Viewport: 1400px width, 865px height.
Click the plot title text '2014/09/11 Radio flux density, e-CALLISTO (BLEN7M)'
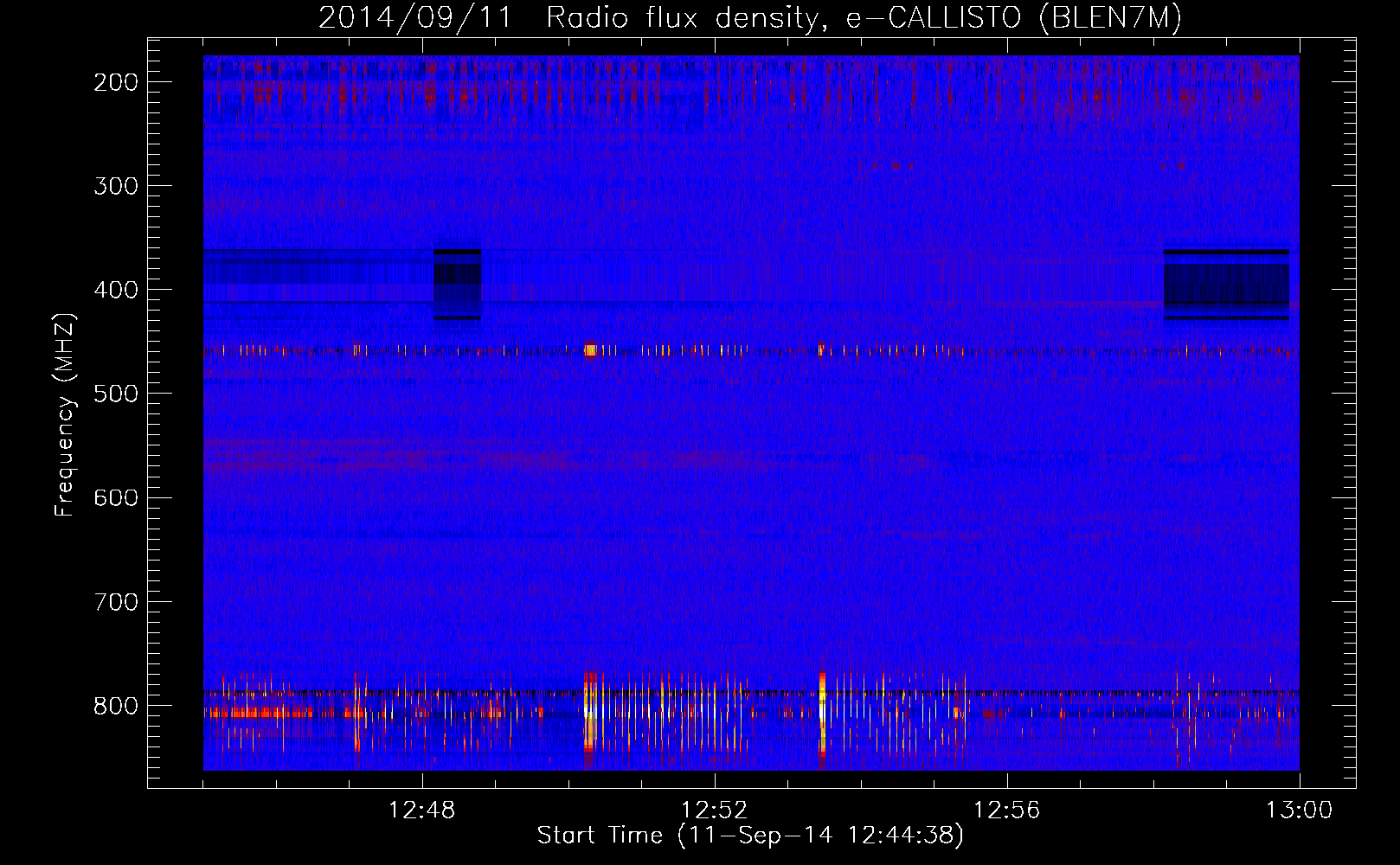750,18
